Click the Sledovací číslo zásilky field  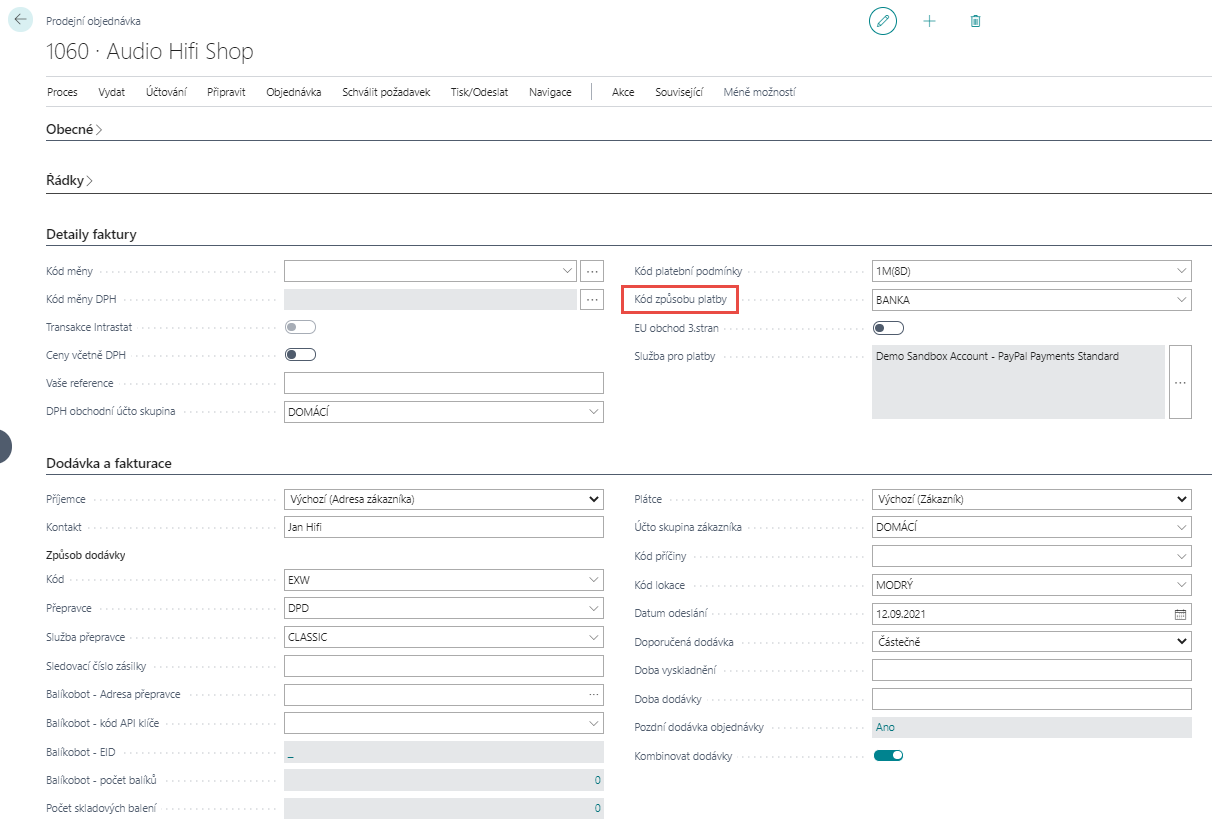click(x=444, y=666)
